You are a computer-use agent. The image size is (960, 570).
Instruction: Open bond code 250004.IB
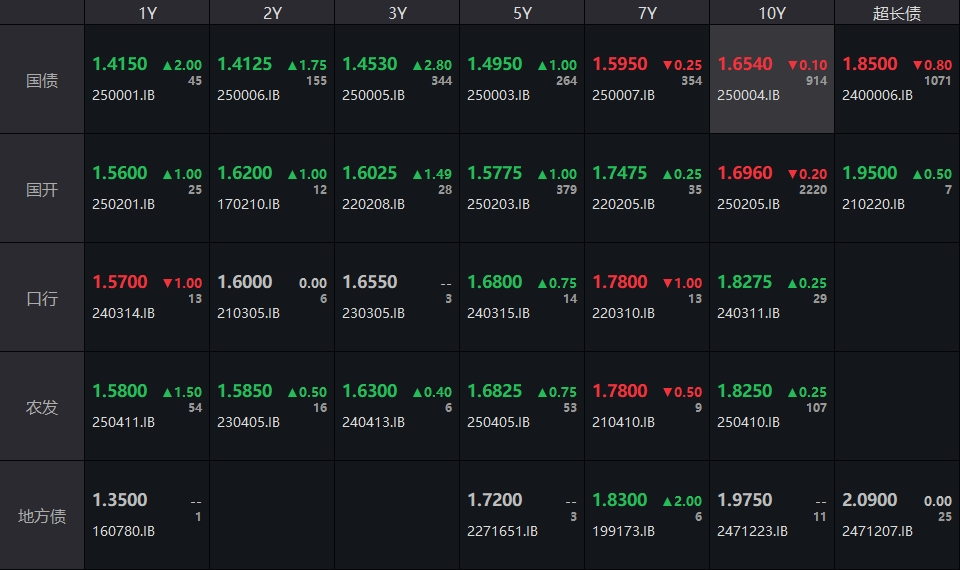tap(748, 95)
